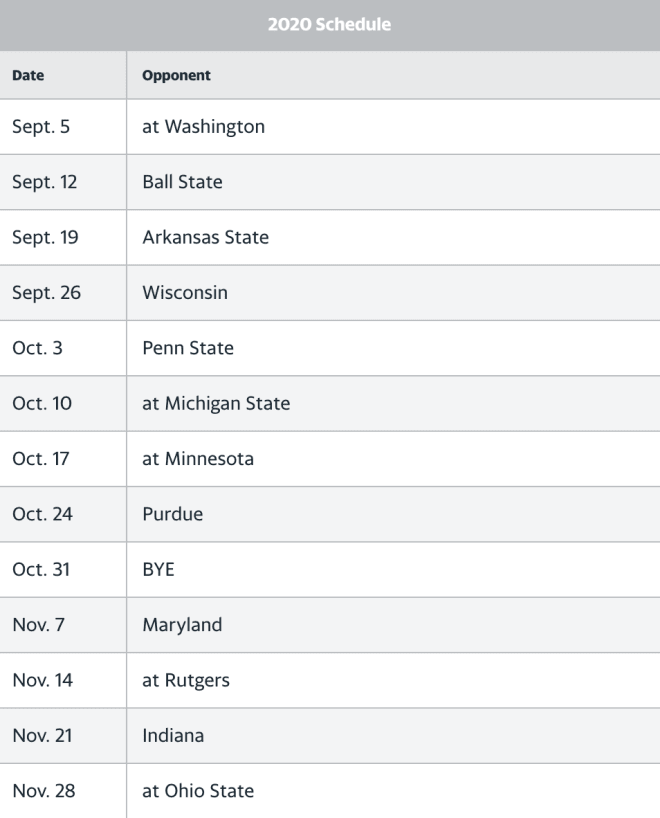
Task: Select the Date column header
Action: coord(28,75)
